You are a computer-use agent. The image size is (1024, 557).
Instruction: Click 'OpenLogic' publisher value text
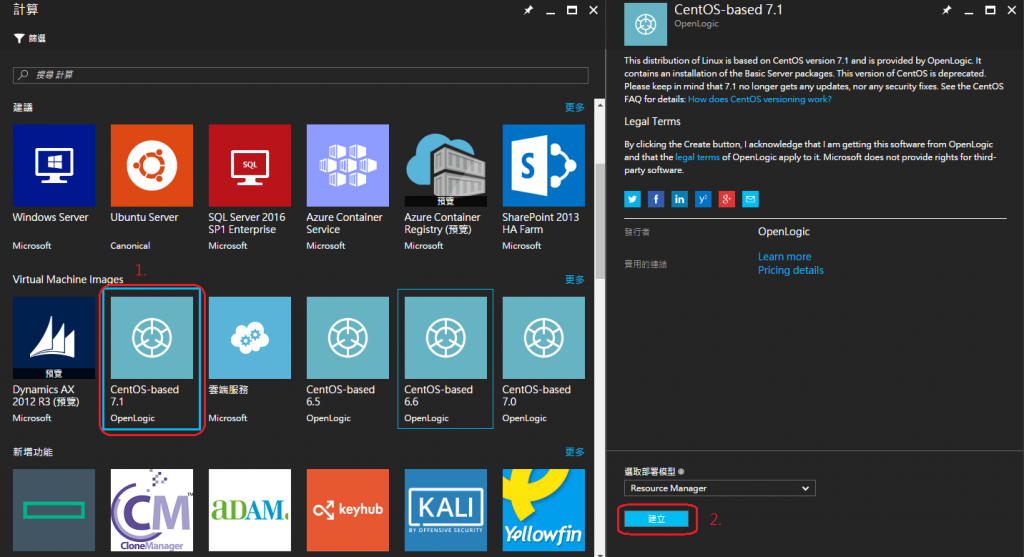click(x=784, y=232)
